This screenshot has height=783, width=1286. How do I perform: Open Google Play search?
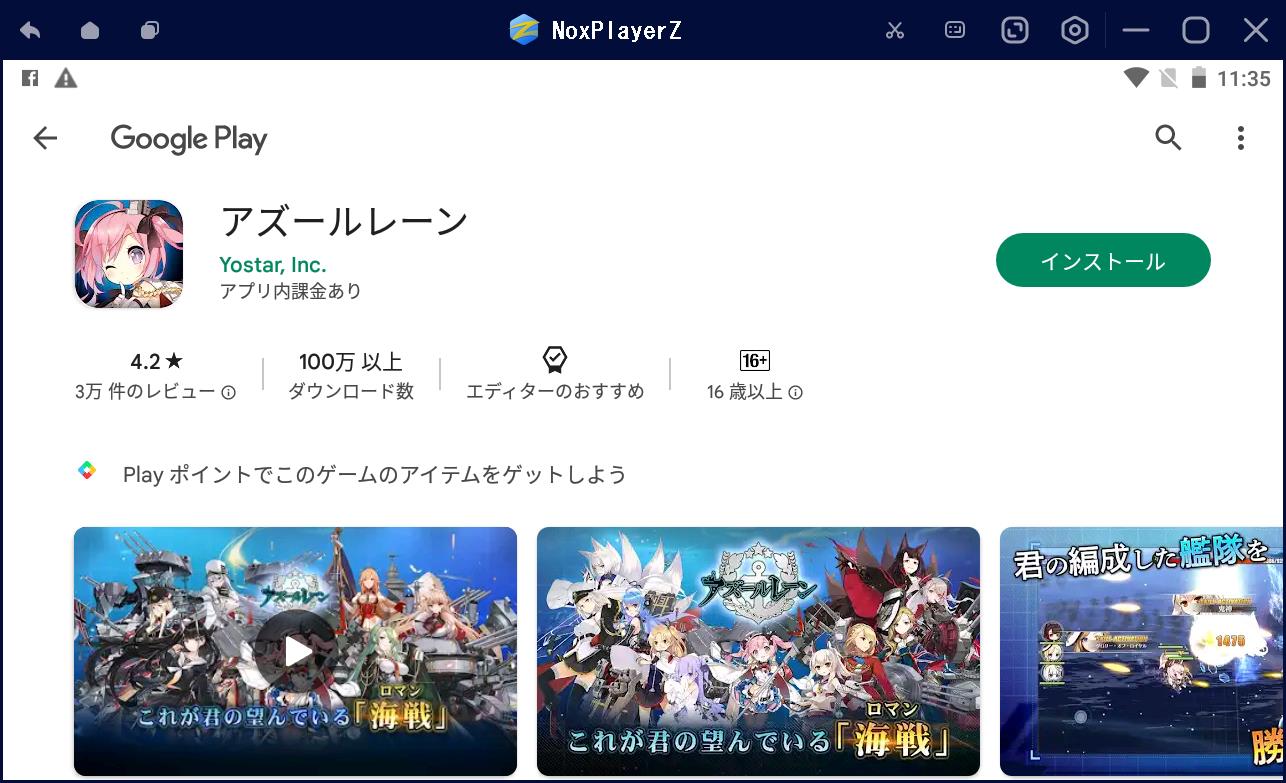point(1167,138)
